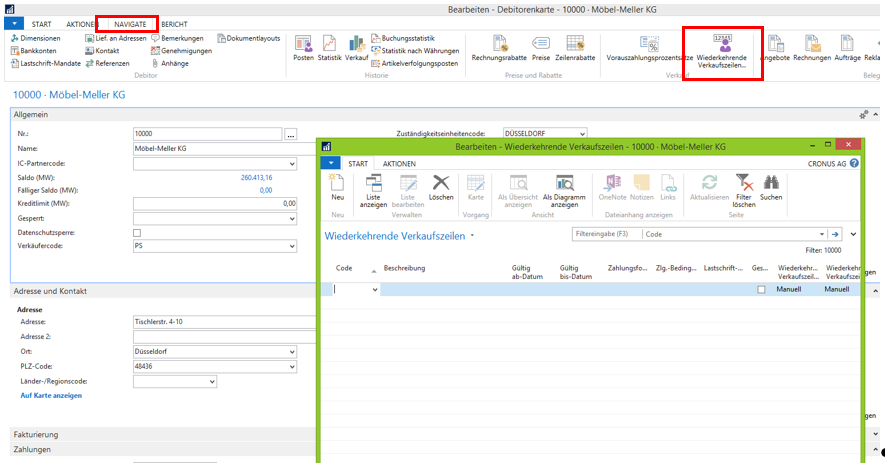Switch to the BERICHT ribbon tab

click(x=174, y=24)
